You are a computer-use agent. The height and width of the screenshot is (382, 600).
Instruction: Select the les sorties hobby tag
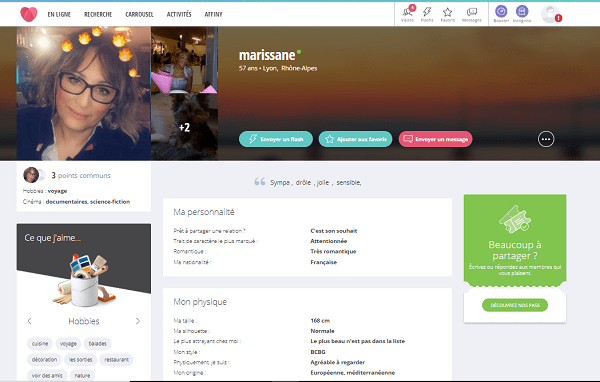tap(80, 360)
